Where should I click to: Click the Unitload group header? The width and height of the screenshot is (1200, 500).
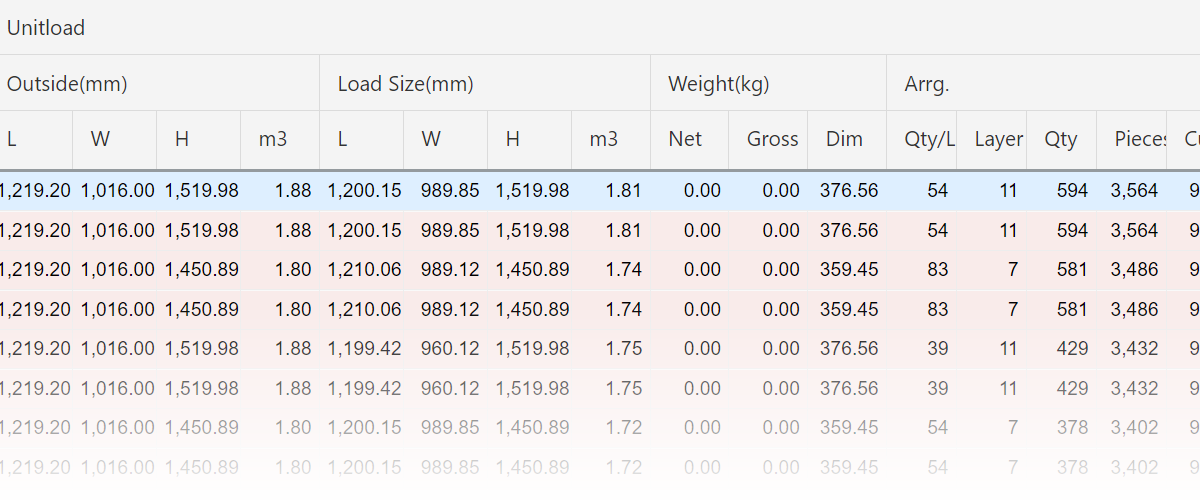(46, 28)
